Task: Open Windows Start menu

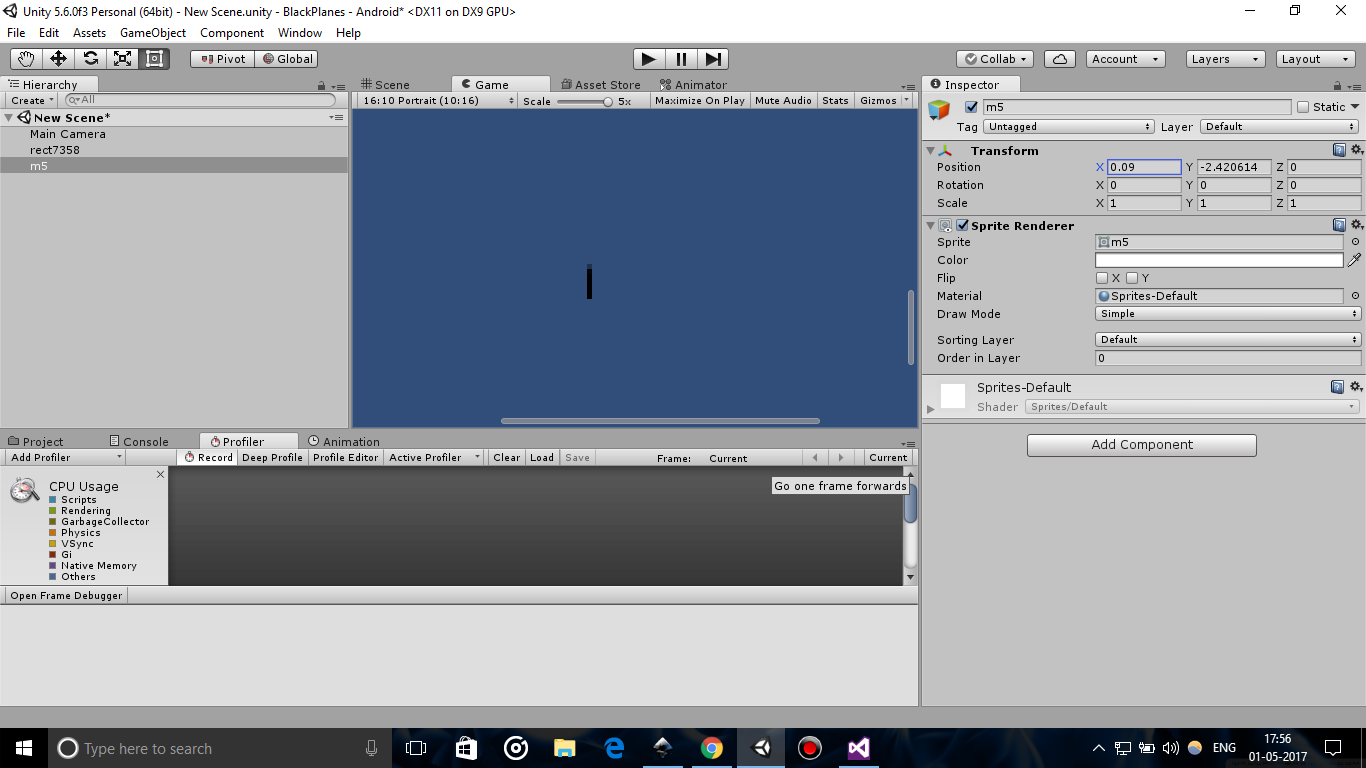Action: (24, 748)
